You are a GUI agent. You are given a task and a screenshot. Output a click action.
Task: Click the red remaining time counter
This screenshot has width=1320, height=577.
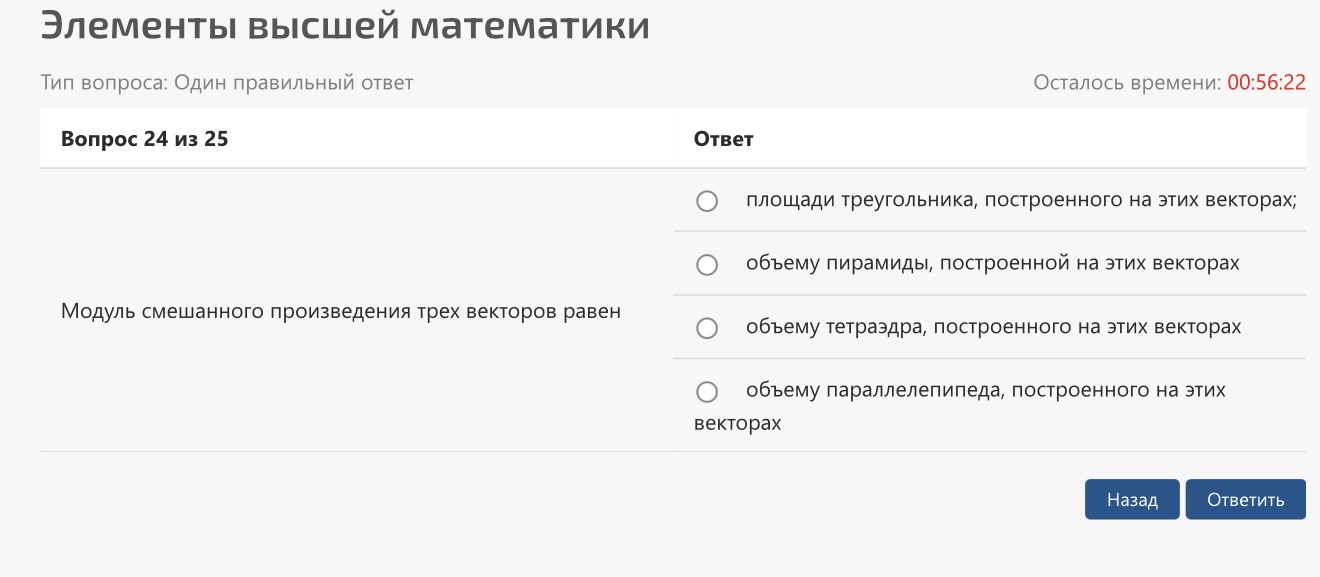coord(1266,83)
